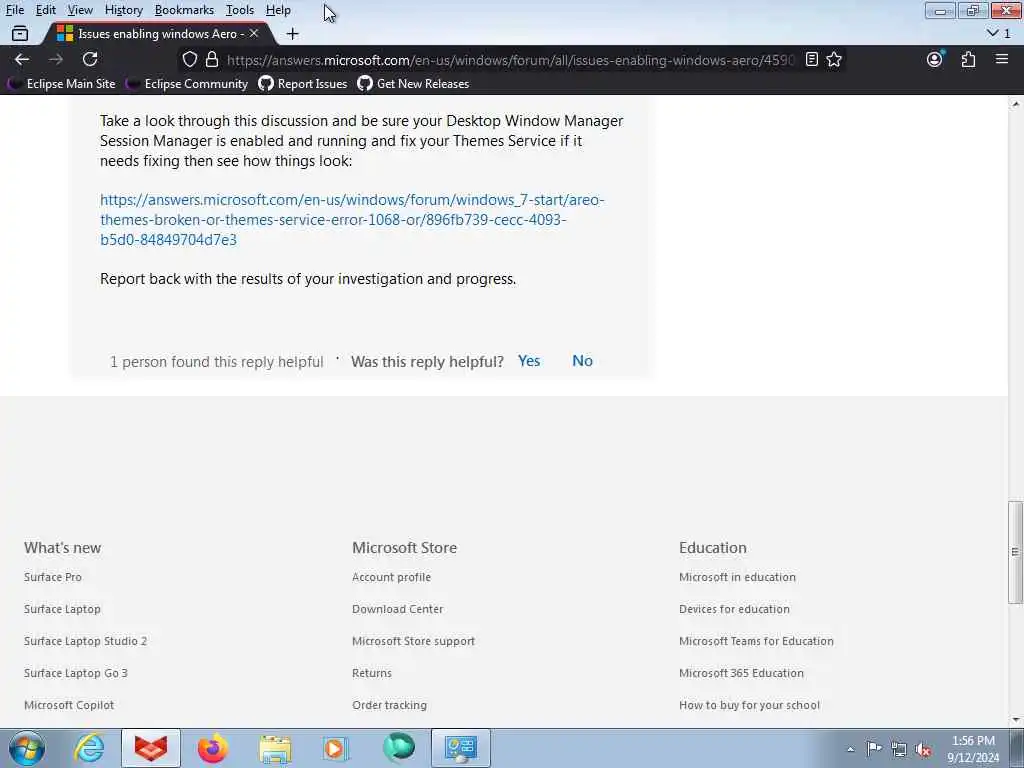This screenshot has height=768, width=1024.
Task: Open the areo-themes-broken forum link
Action: pos(352,219)
